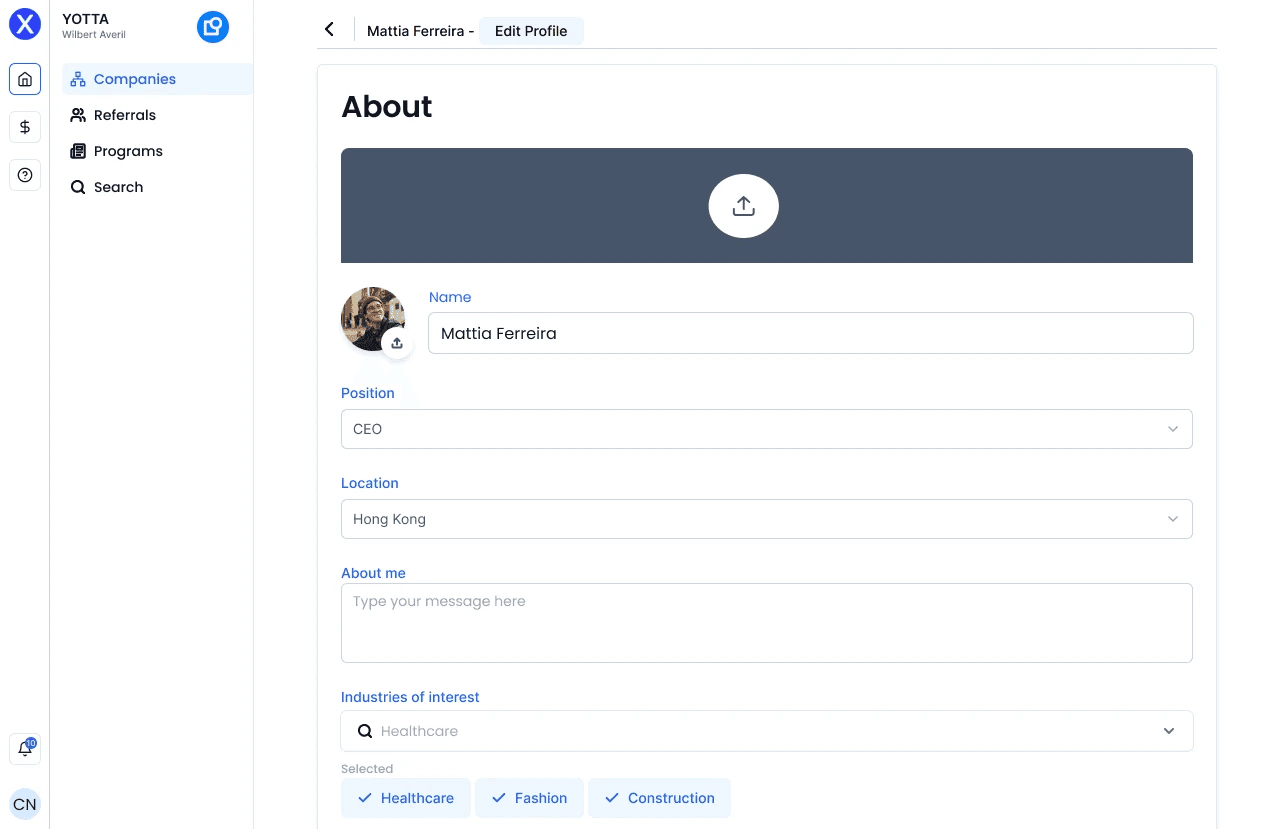Expand the Industries of interest dropdown

(x=1168, y=731)
